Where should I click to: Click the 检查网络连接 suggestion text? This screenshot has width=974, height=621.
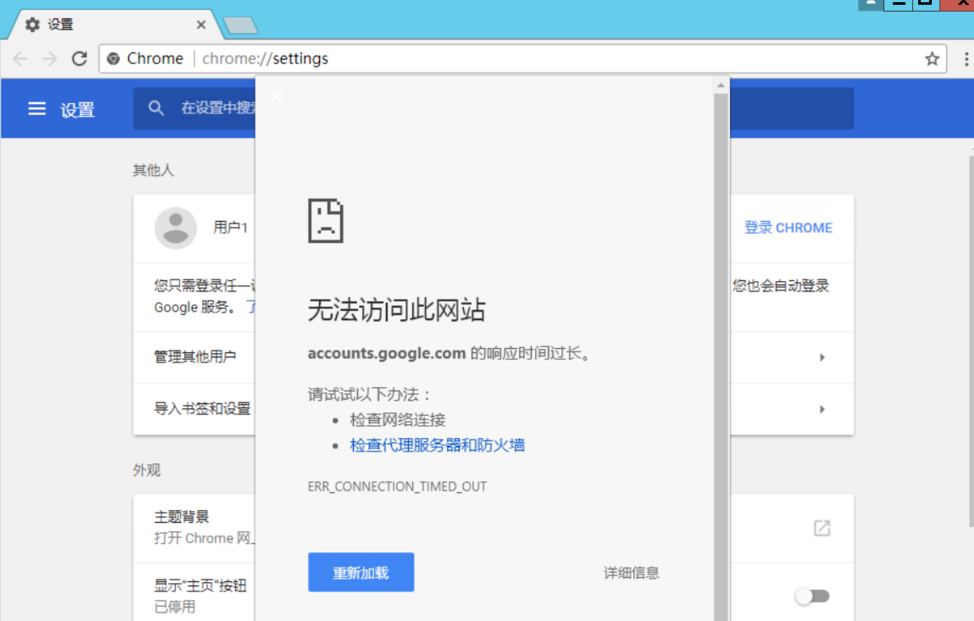click(x=398, y=420)
